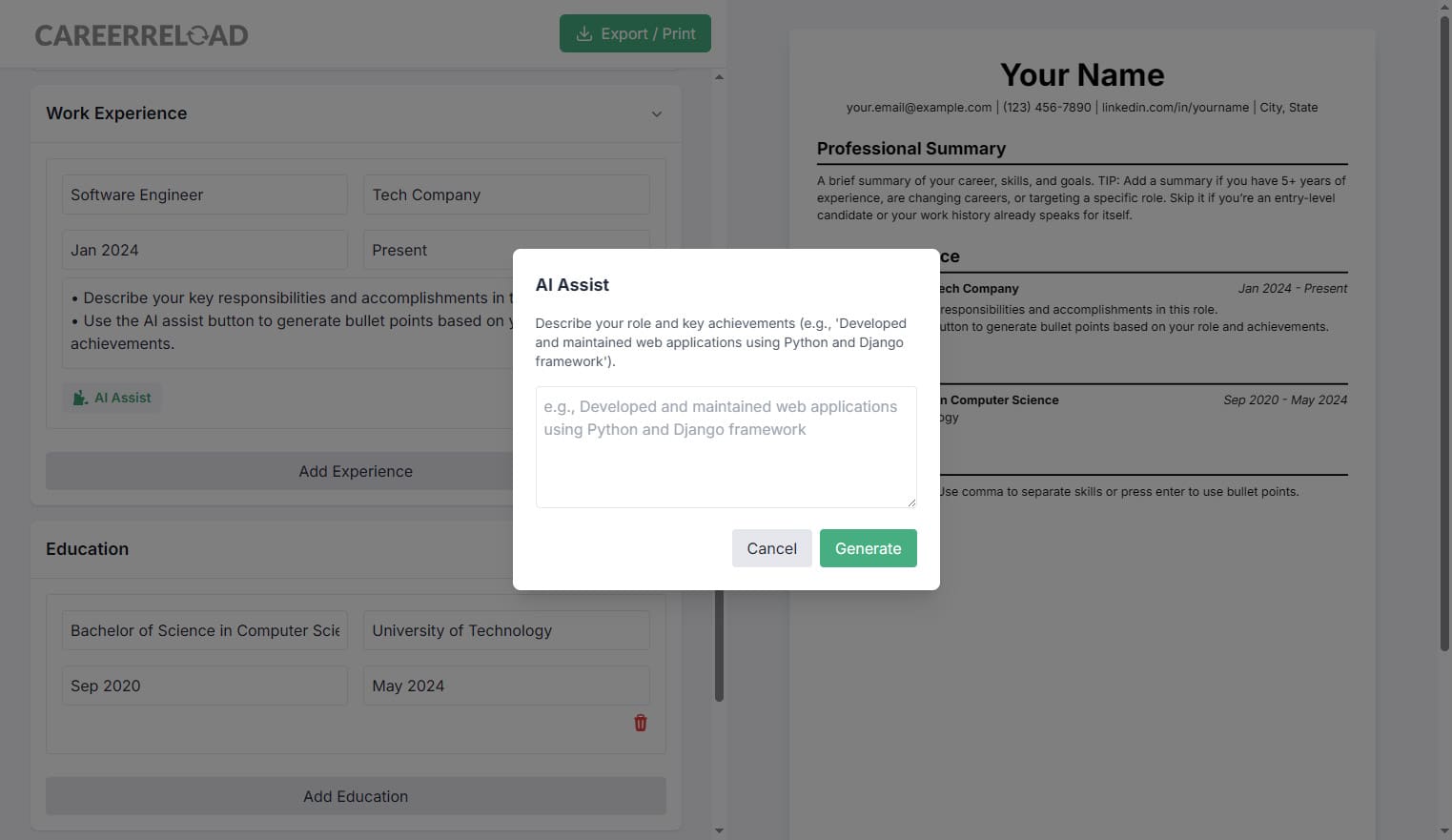Focus the AI Assist description textarea
This screenshot has height=840, width=1452.
(x=725, y=446)
